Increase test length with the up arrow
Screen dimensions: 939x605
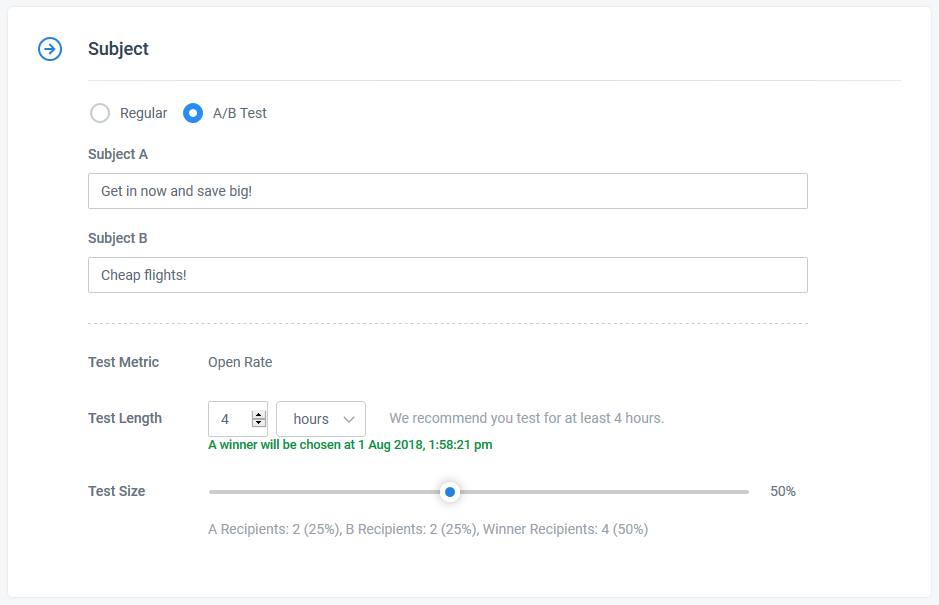tap(259, 415)
